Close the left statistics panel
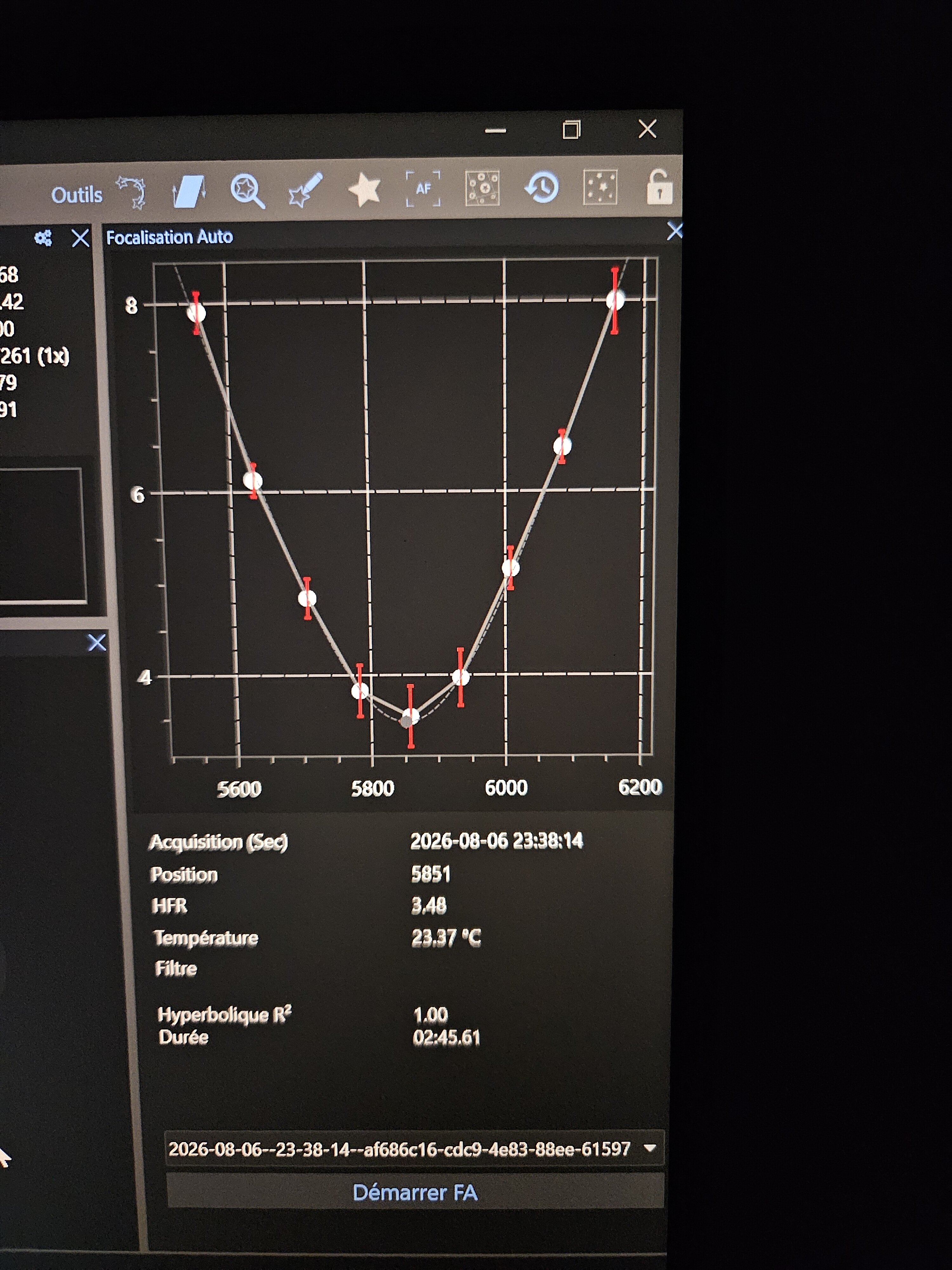The width and height of the screenshot is (952, 1270). (81, 238)
